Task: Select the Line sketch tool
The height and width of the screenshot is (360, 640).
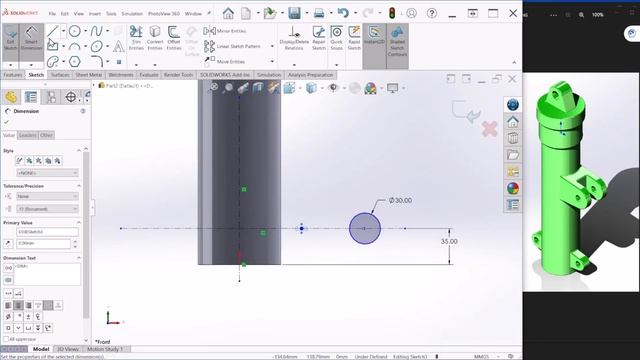Action: pos(52,31)
